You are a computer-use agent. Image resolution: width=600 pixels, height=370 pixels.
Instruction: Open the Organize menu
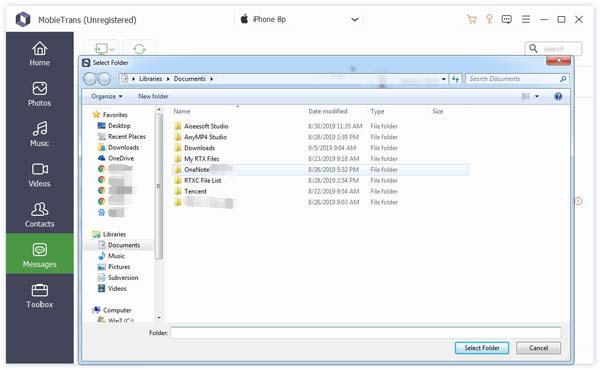pos(107,96)
